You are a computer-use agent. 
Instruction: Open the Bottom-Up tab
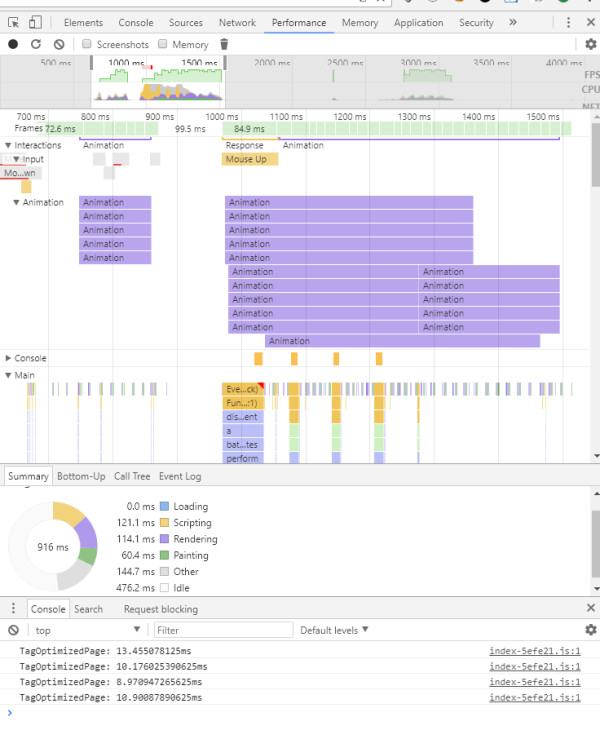(81, 476)
